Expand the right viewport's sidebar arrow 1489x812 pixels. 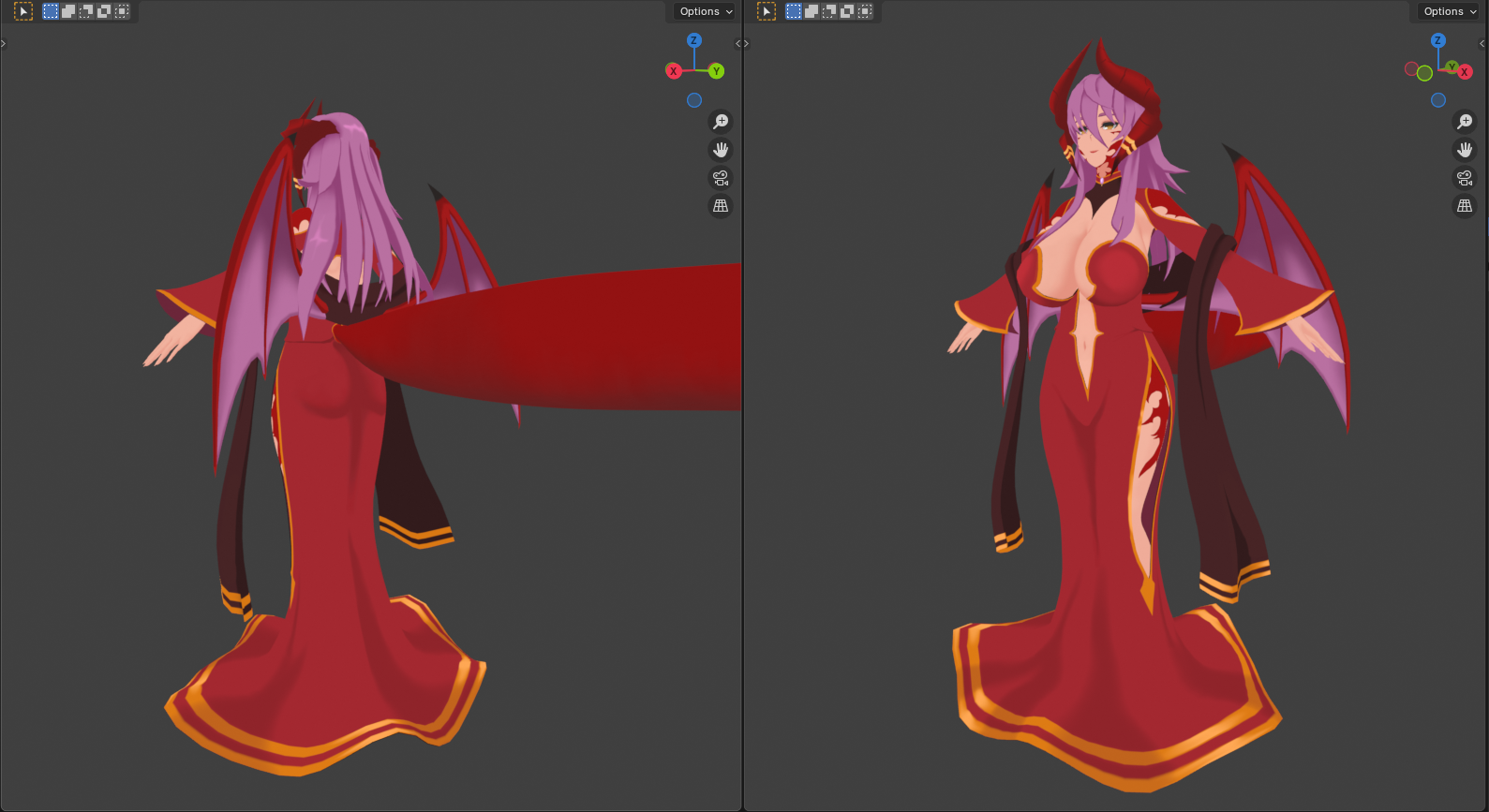pos(1482,43)
